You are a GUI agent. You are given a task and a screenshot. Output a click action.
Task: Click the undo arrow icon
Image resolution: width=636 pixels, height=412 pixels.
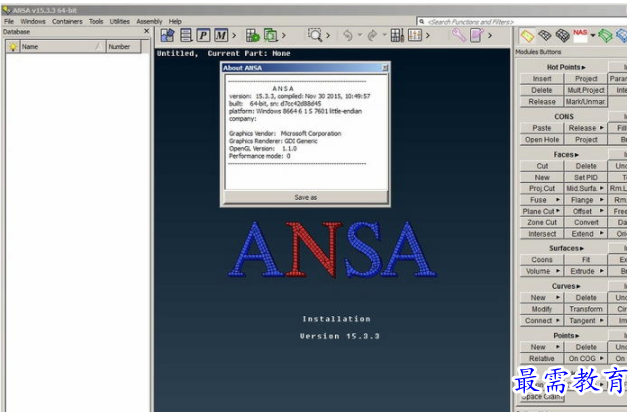pos(348,36)
